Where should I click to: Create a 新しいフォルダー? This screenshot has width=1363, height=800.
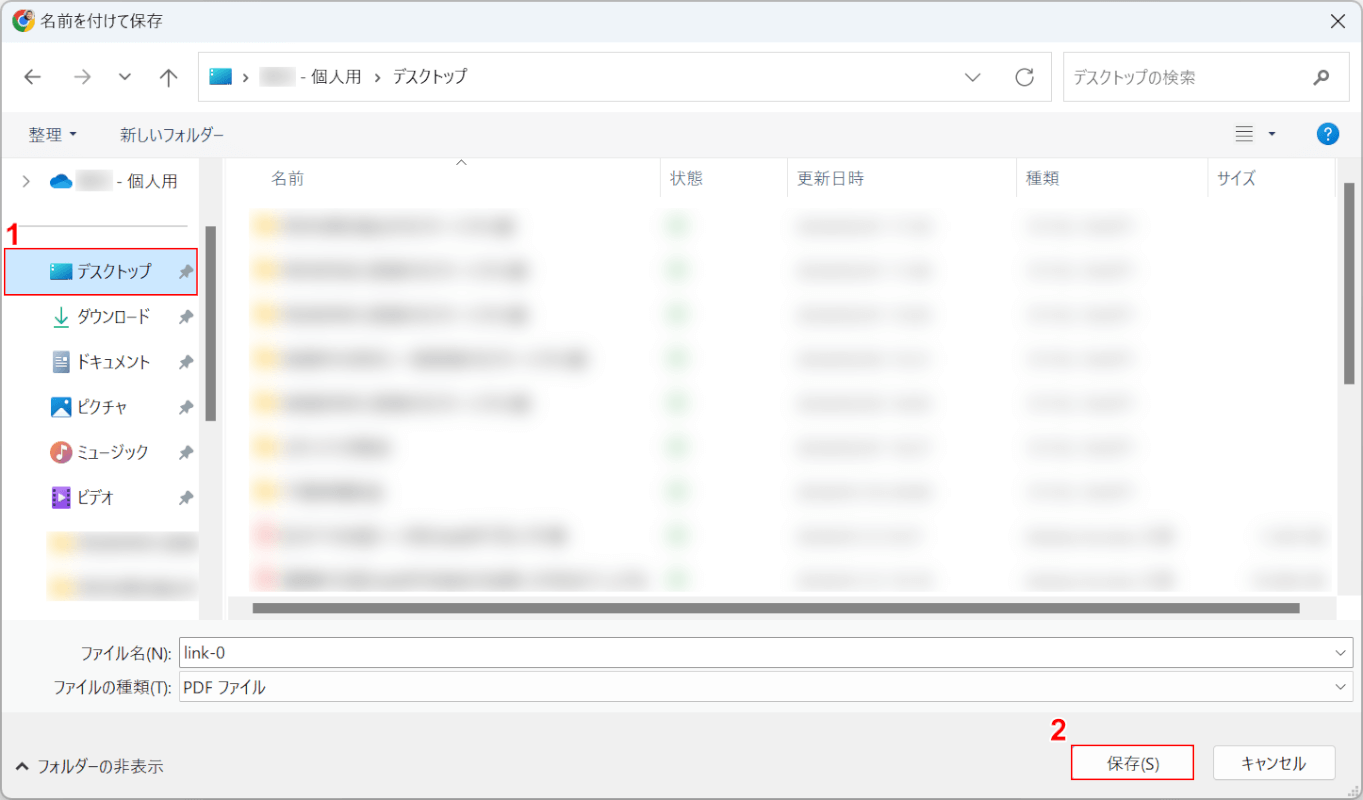pos(172,134)
